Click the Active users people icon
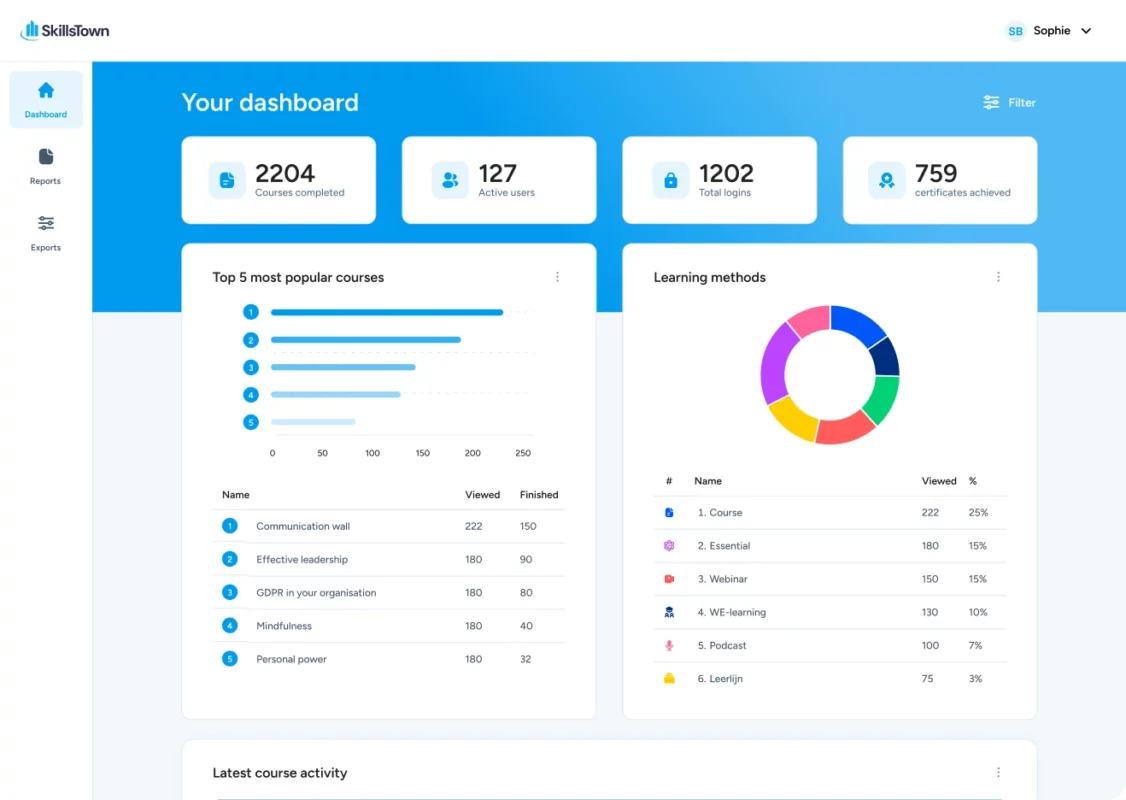The width and height of the screenshot is (1126, 800). click(x=450, y=181)
